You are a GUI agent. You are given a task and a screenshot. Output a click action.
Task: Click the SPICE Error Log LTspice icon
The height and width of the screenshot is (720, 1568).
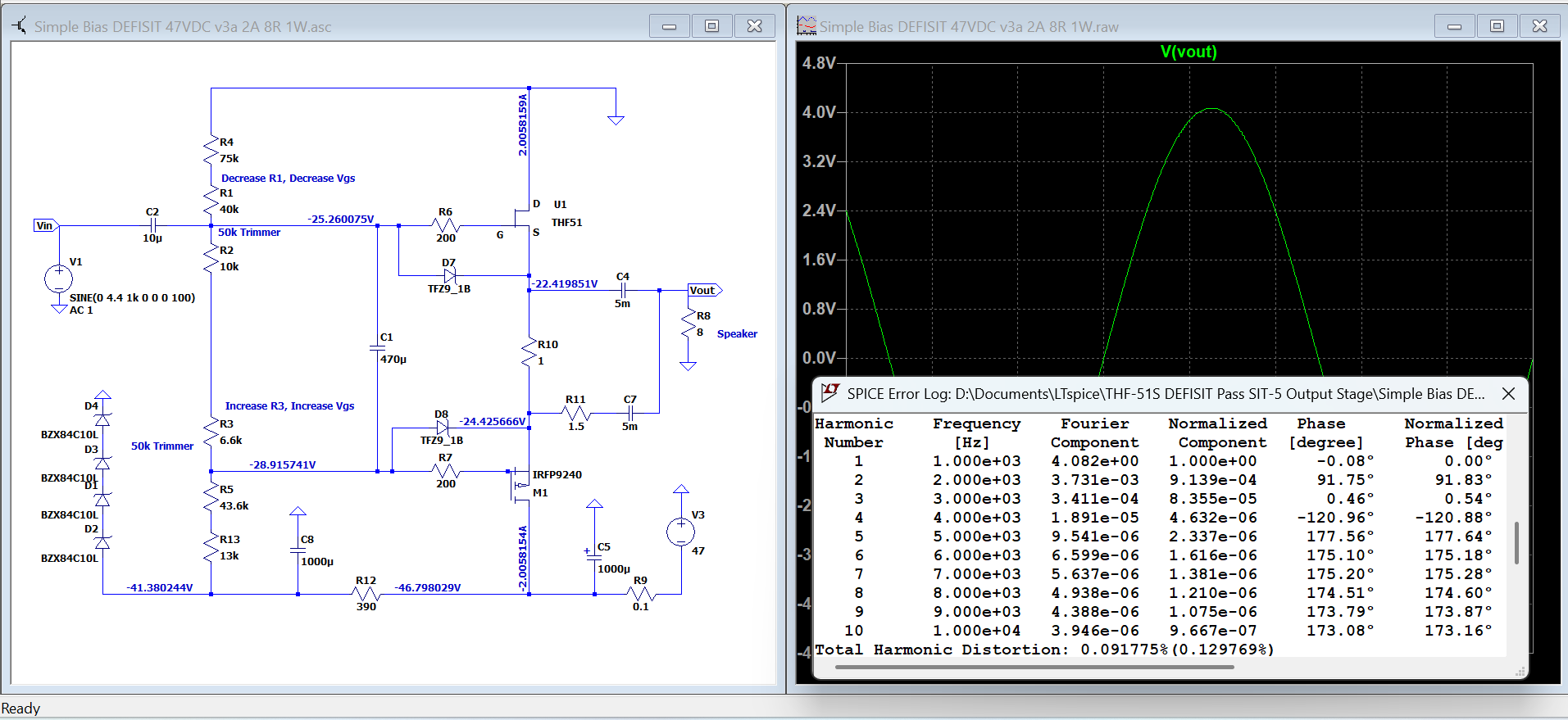829,393
